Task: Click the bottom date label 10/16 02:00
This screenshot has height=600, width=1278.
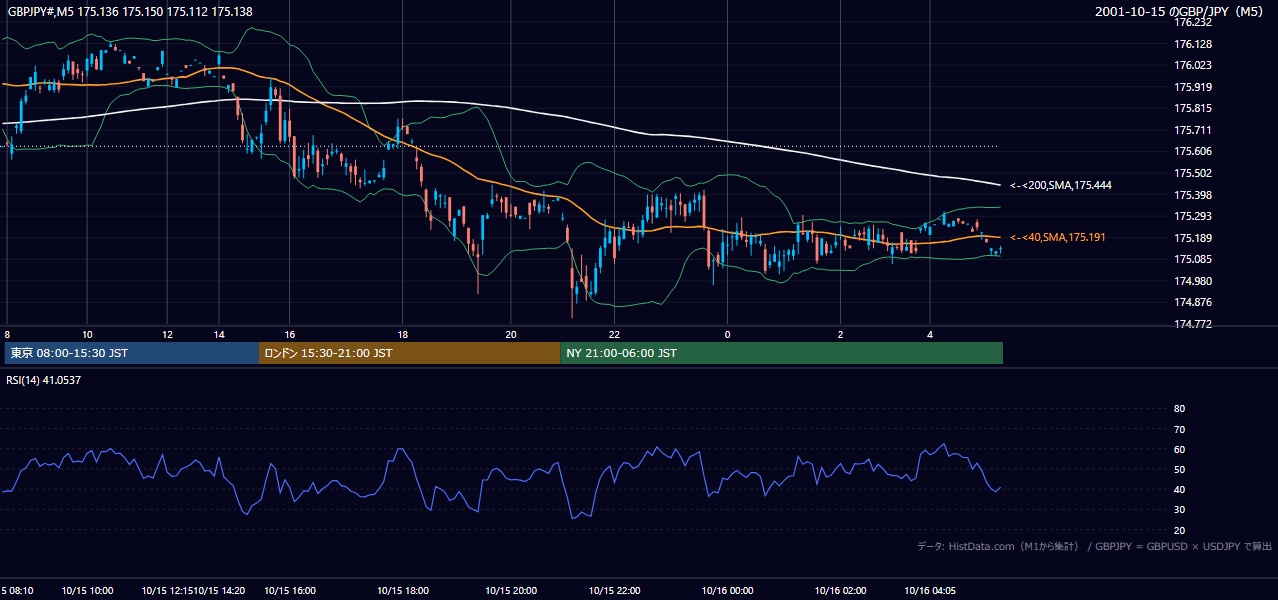Action: coord(840,590)
